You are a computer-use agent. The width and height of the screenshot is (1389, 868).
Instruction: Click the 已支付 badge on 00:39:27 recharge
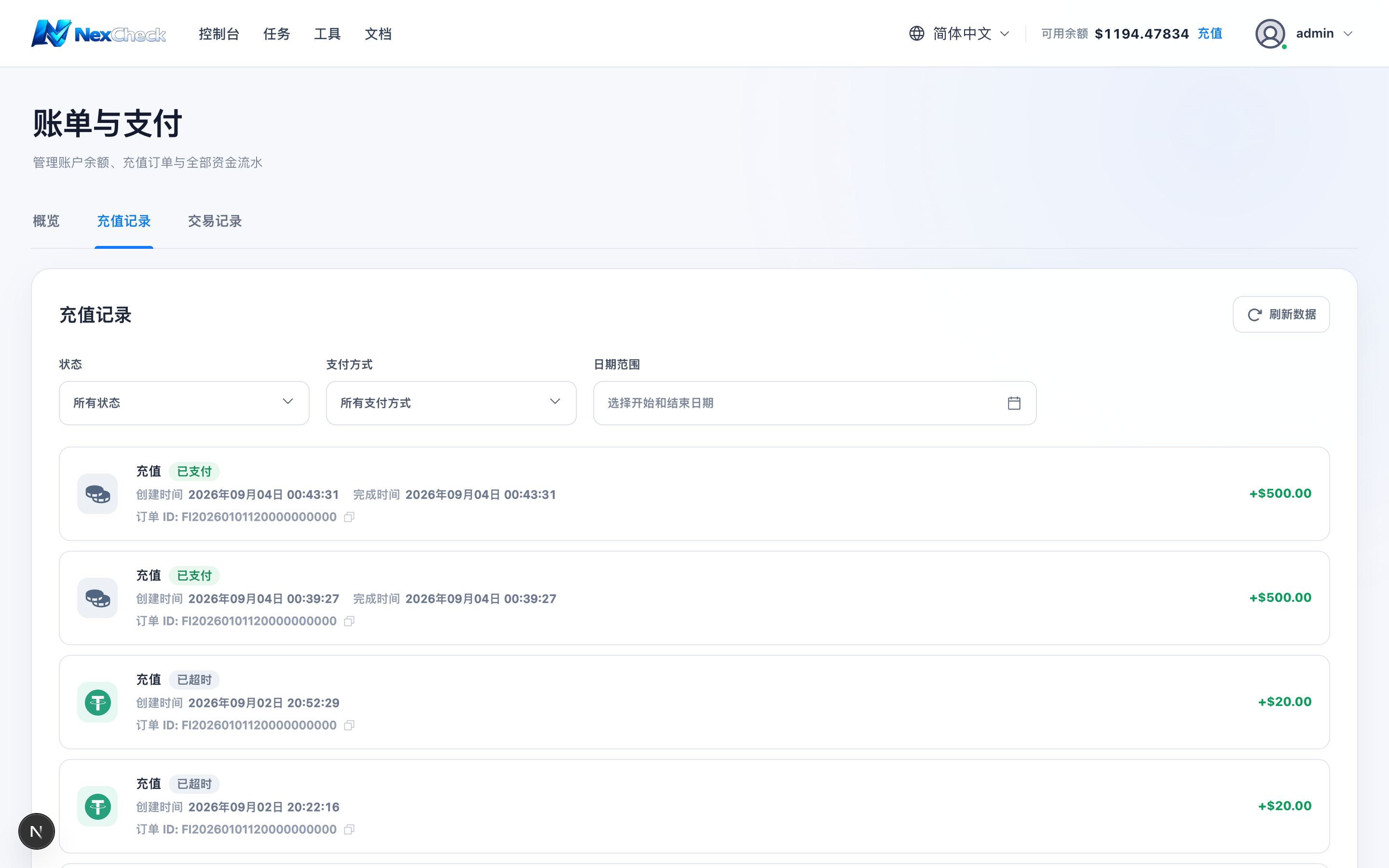coord(194,575)
